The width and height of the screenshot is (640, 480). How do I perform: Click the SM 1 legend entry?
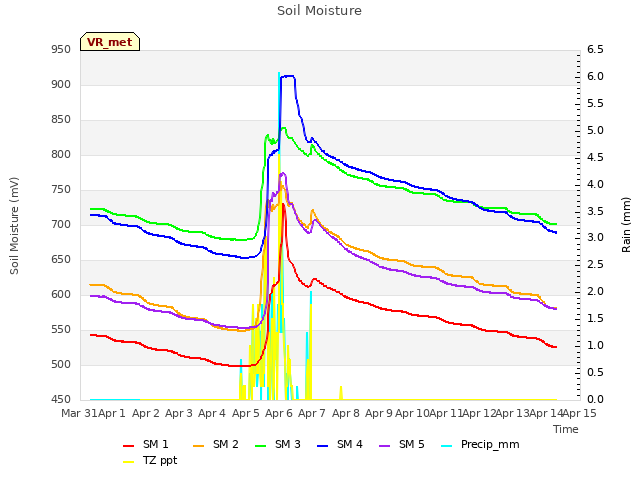pos(146,444)
